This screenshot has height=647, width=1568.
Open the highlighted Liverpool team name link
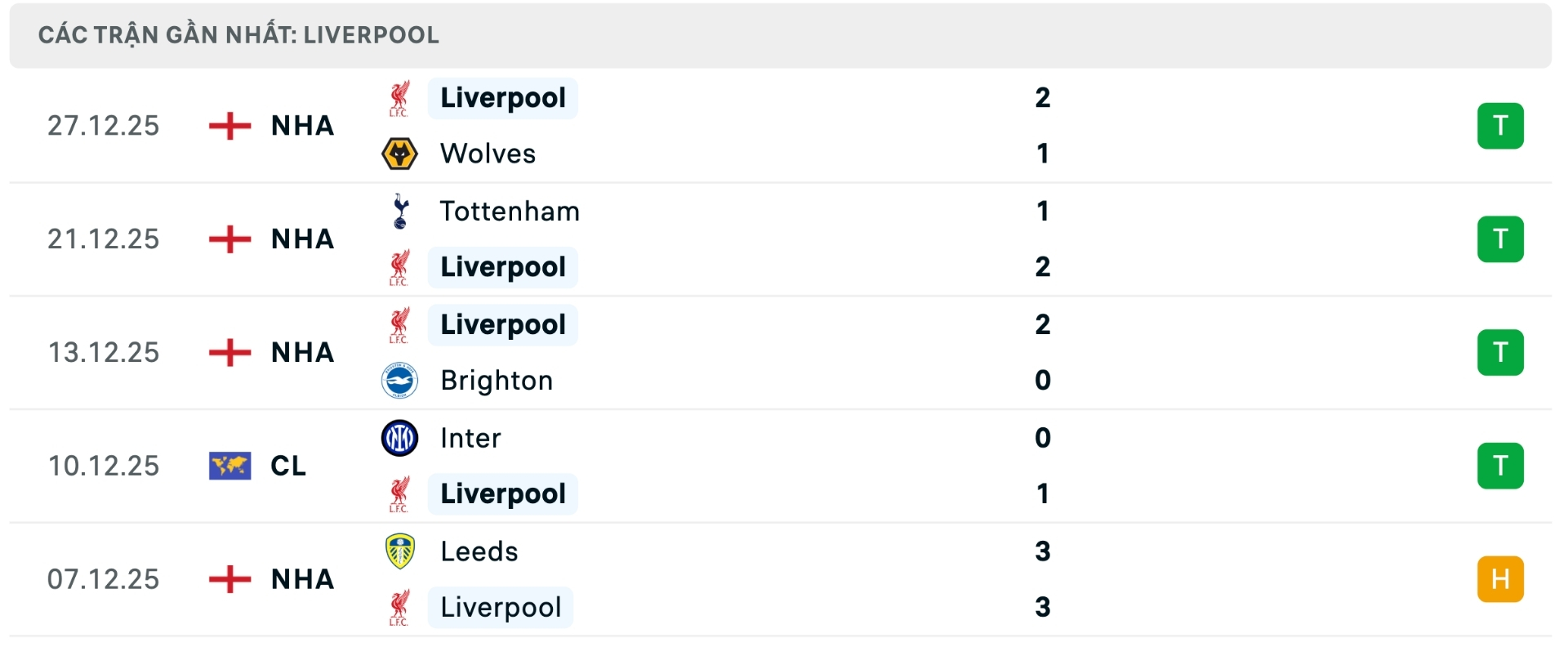click(502, 98)
